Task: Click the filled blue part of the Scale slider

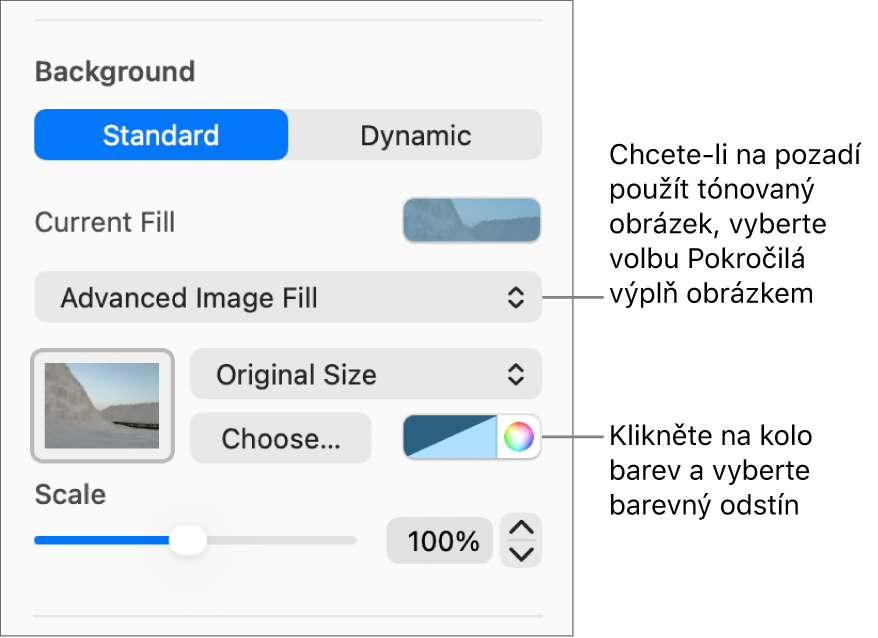Action: point(100,541)
